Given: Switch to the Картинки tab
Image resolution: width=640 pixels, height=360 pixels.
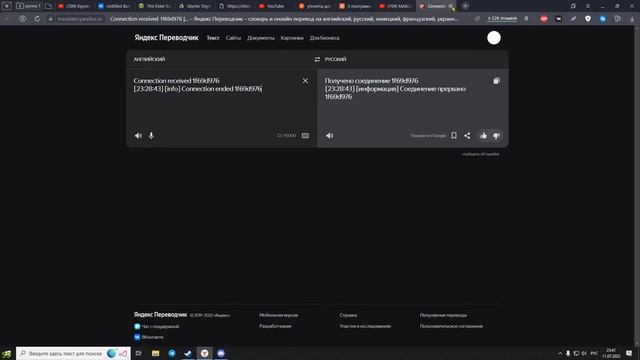Looking at the screenshot, I should pyautogui.click(x=292, y=38).
